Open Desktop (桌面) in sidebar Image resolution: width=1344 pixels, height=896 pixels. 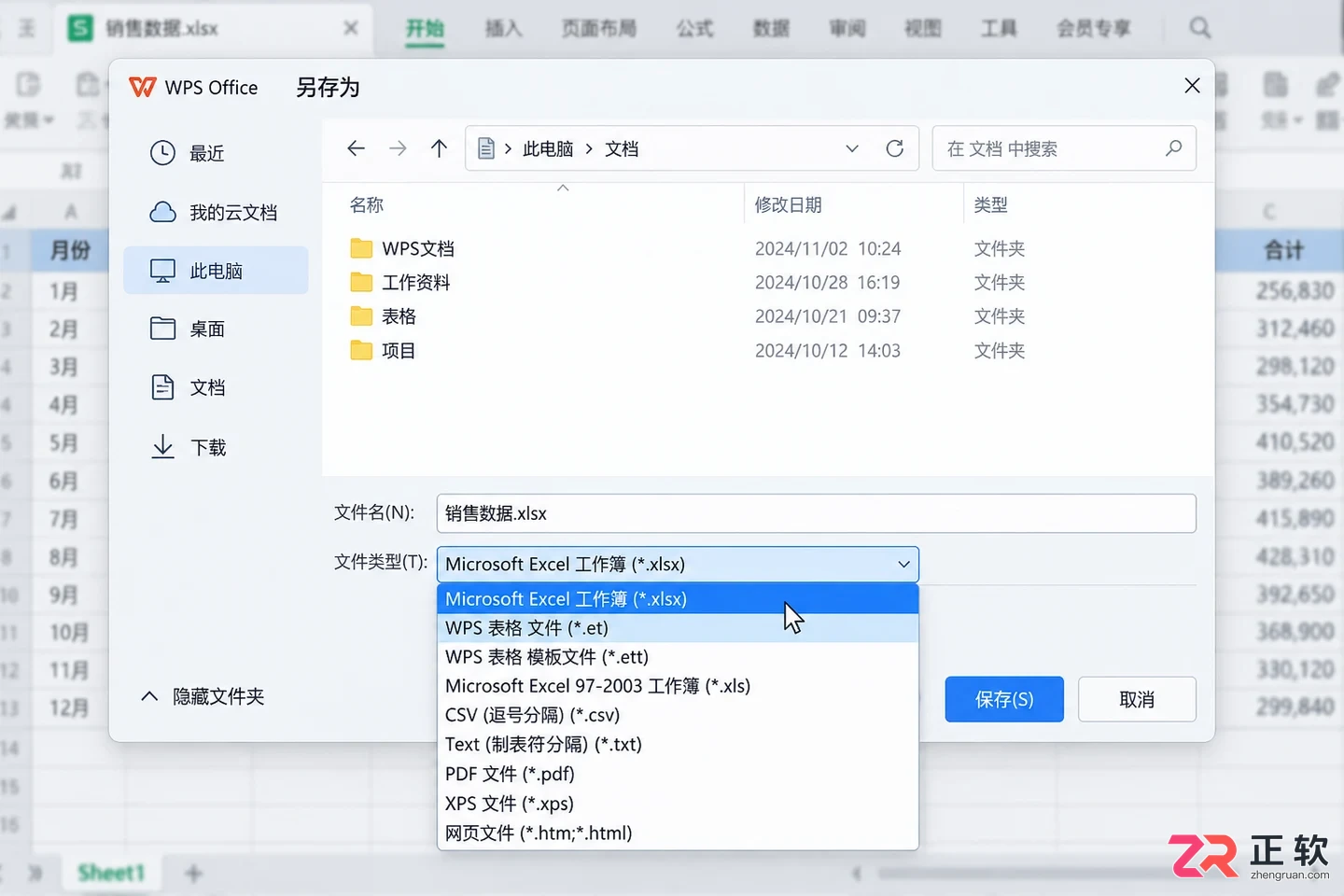tap(216, 329)
